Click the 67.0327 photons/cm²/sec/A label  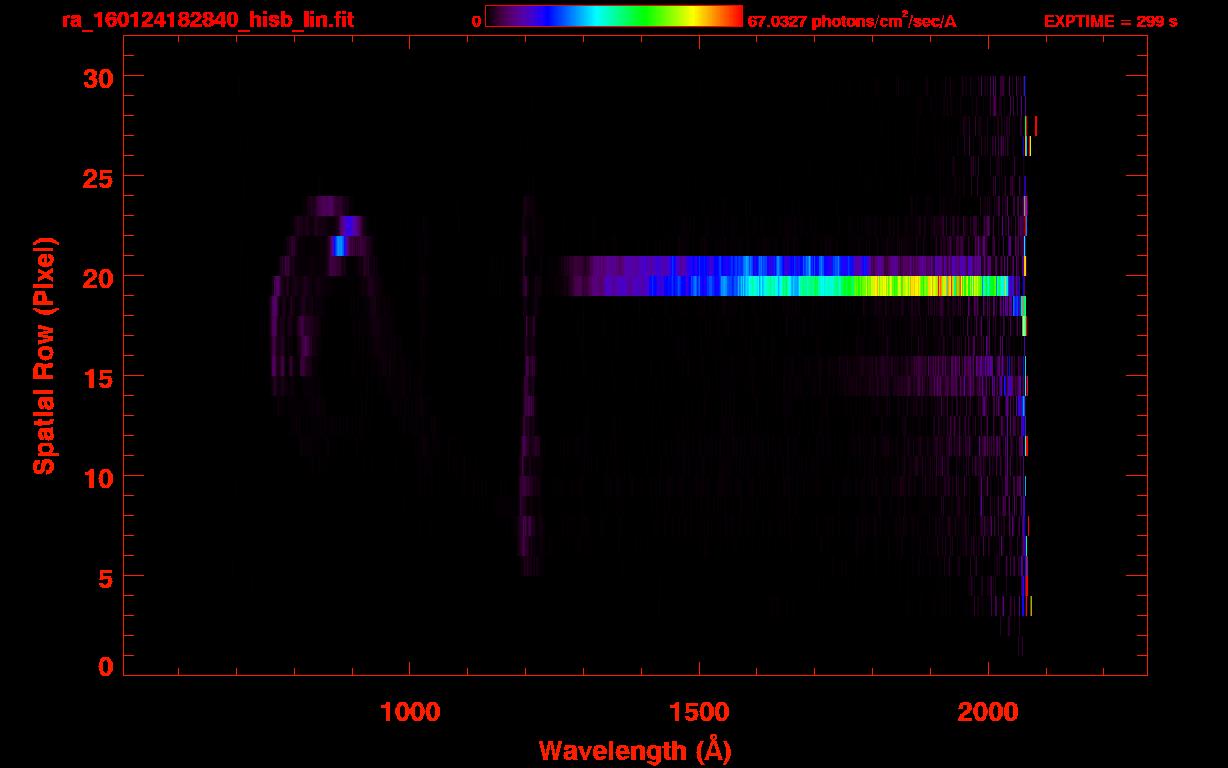[852, 20]
